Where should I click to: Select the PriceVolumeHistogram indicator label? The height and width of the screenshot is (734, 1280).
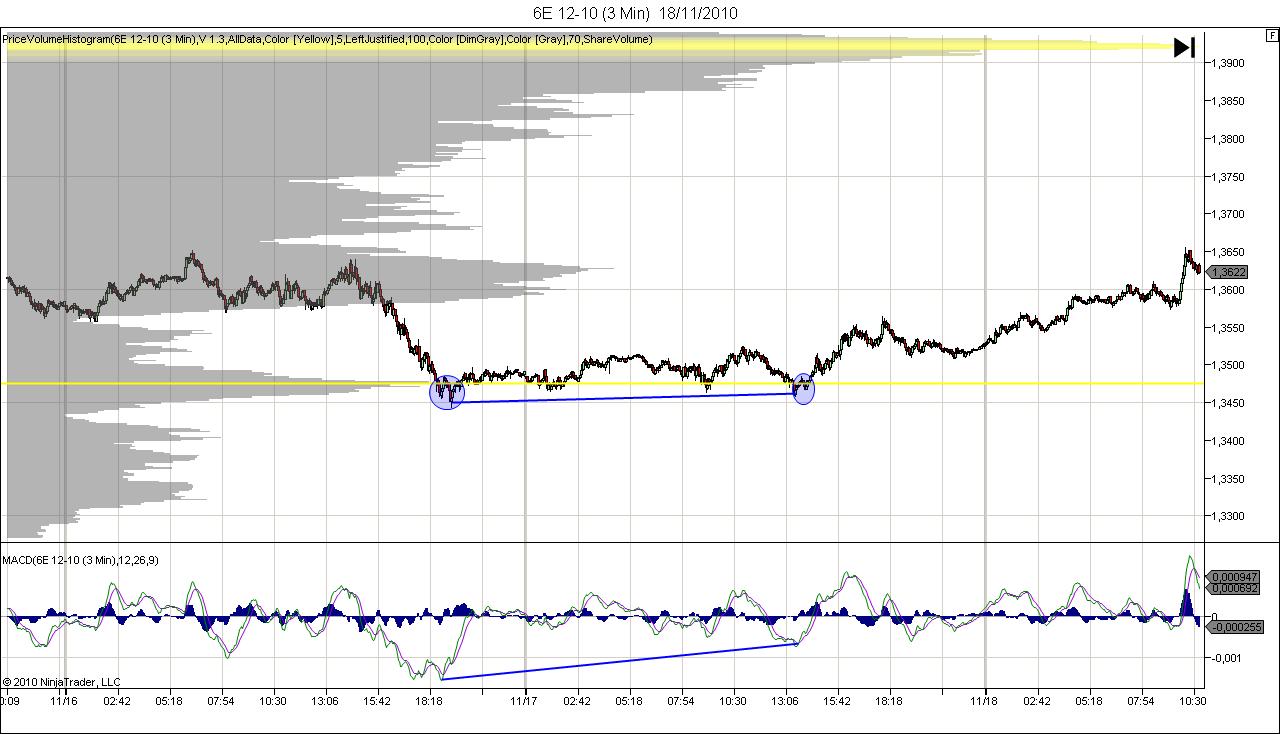point(327,39)
